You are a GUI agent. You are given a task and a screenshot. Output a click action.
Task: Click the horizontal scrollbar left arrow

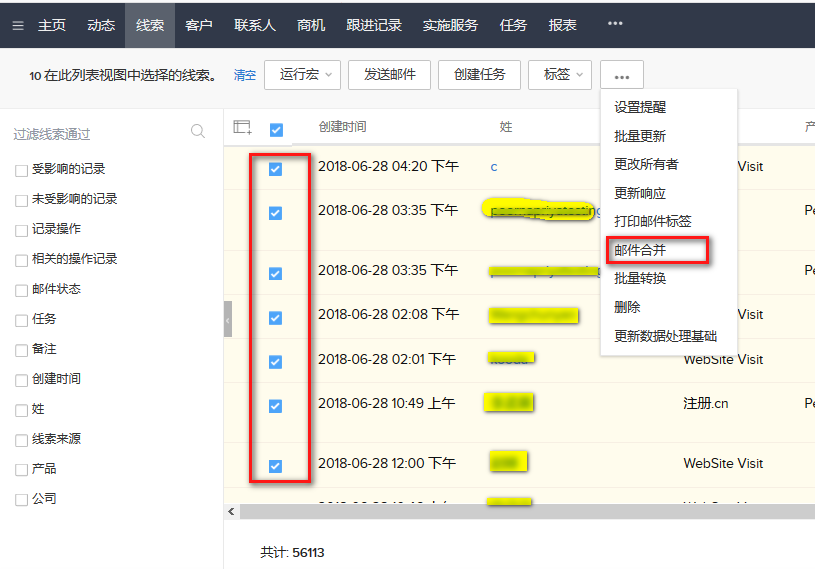point(232,512)
